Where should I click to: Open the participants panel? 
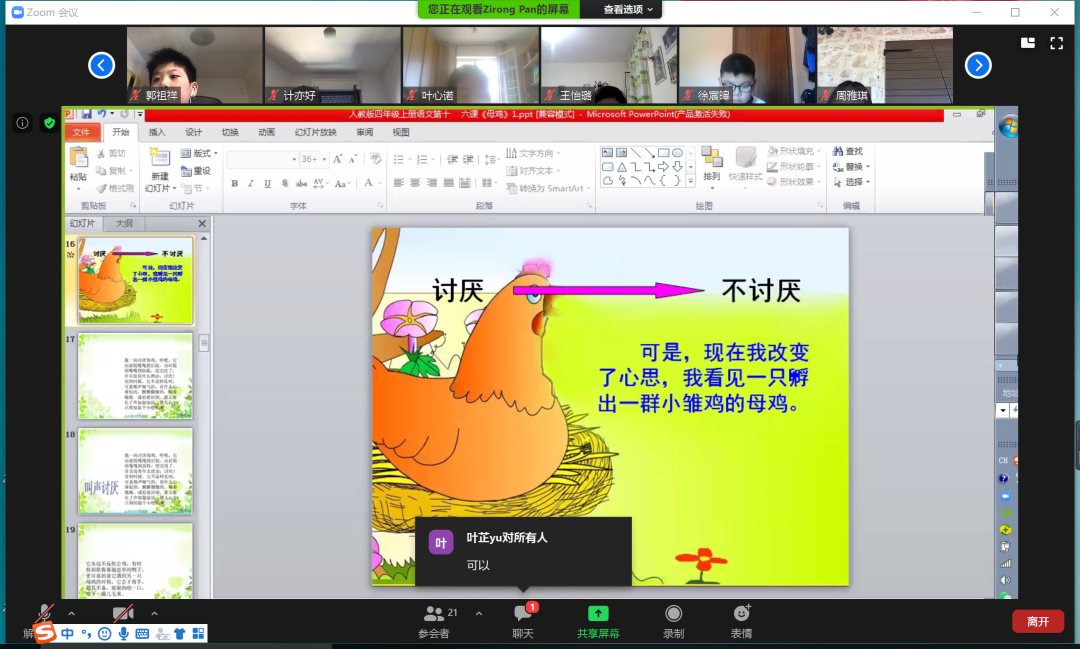click(434, 621)
